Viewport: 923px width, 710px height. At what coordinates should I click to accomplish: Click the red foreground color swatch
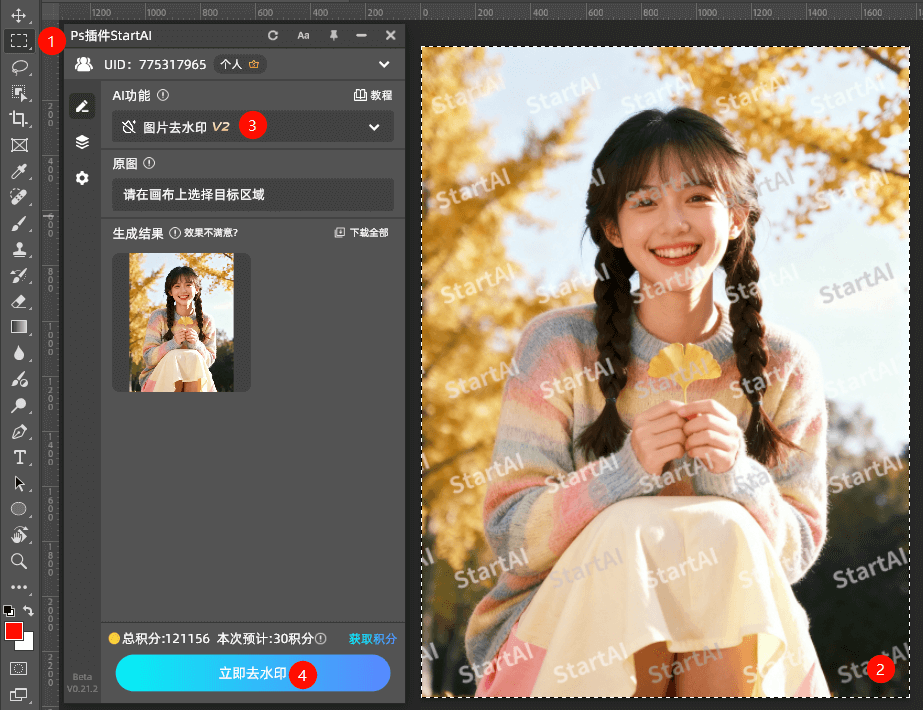[x=14, y=631]
